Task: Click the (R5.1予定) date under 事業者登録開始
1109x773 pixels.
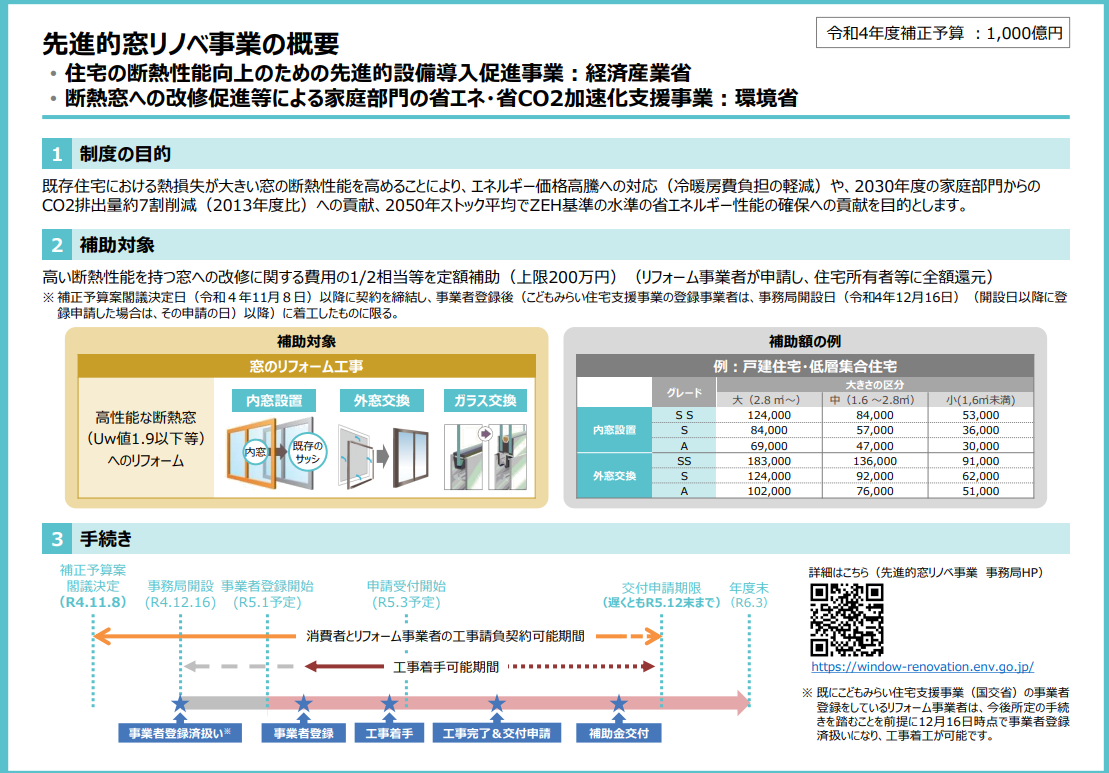Action: point(267,603)
